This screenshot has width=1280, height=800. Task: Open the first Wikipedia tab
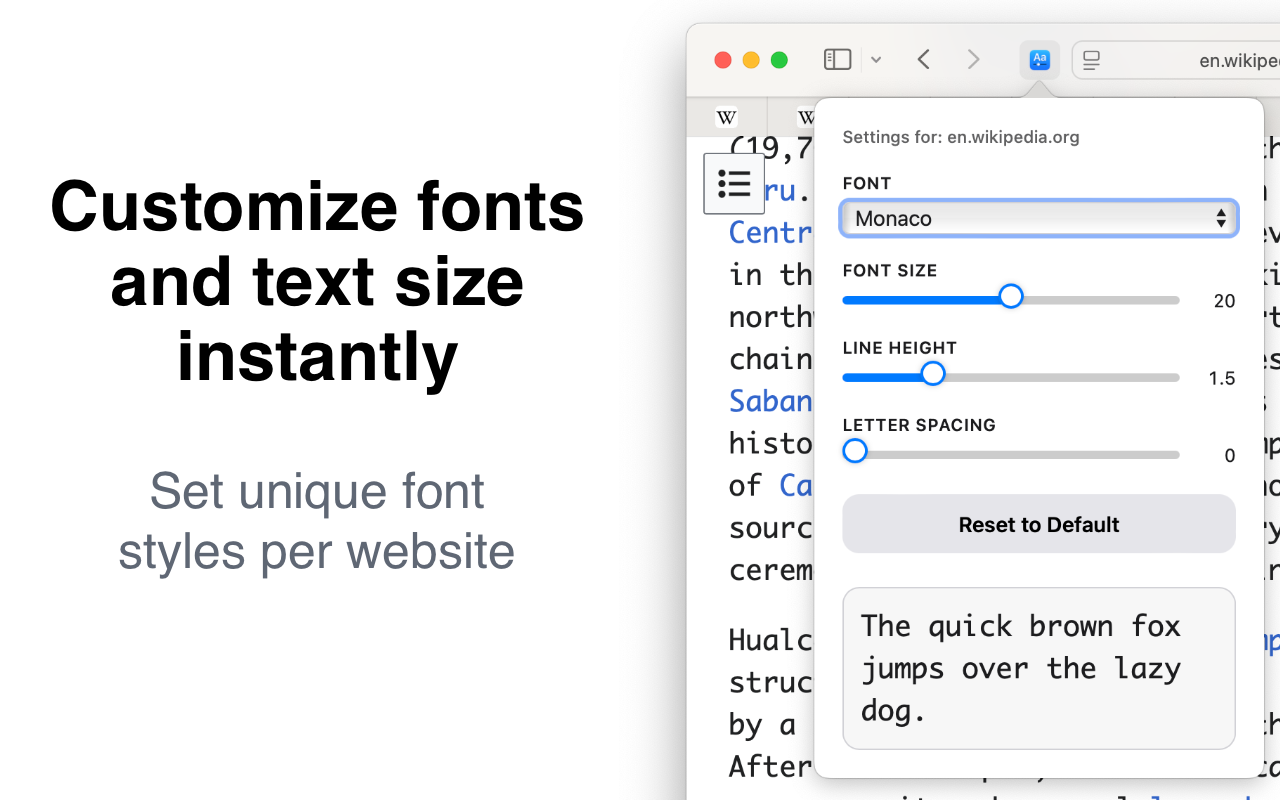tap(727, 118)
